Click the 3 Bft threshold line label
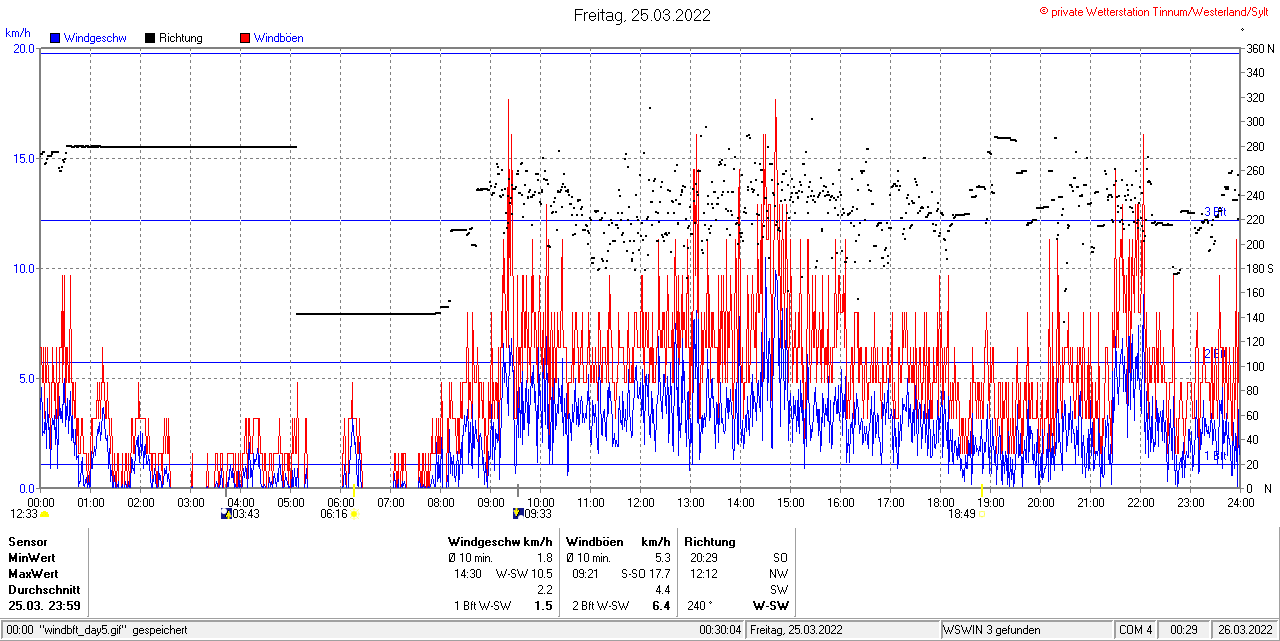This screenshot has height=641, width=1280. [x=1215, y=212]
